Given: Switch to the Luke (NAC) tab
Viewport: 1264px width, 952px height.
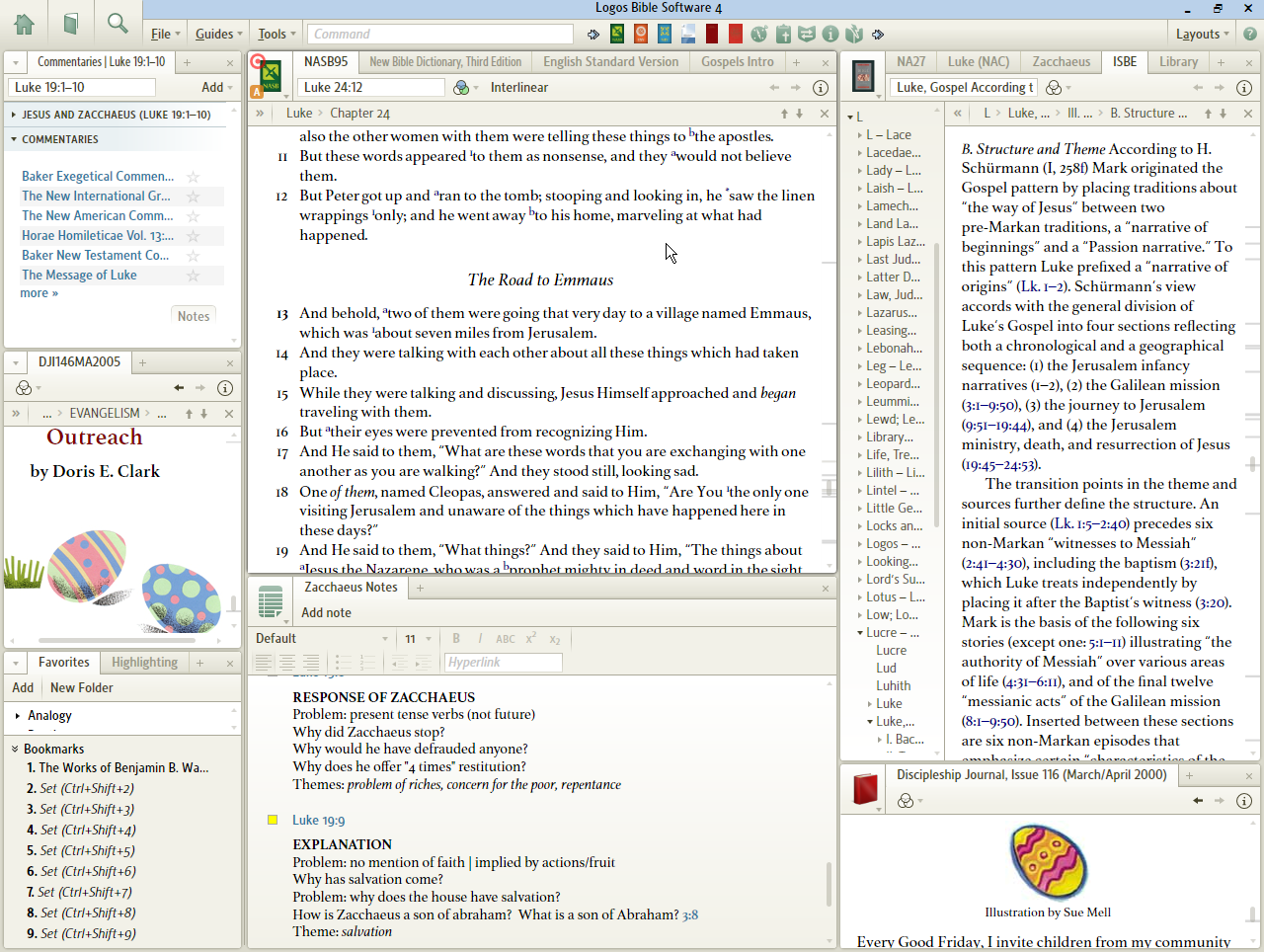Looking at the screenshot, I should (x=979, y=61).
